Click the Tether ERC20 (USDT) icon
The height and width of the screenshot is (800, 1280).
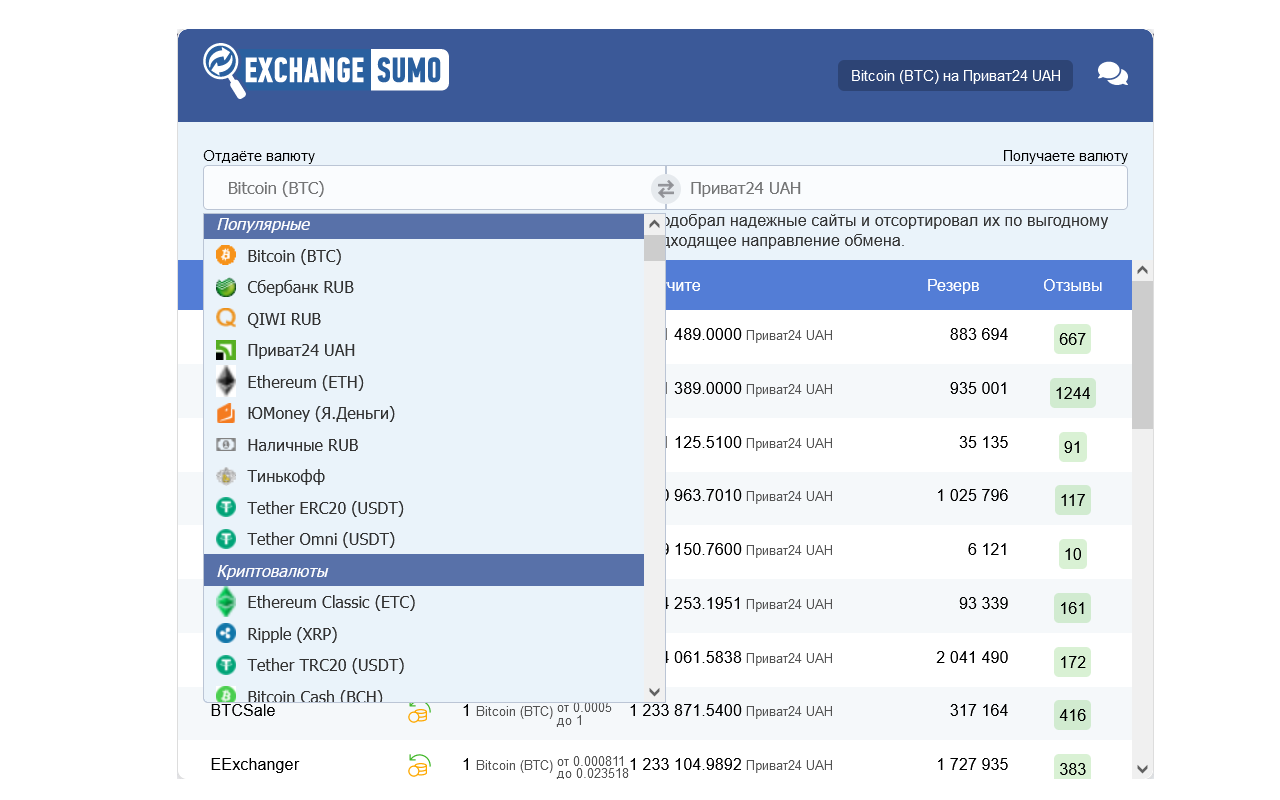coord(226,508)
